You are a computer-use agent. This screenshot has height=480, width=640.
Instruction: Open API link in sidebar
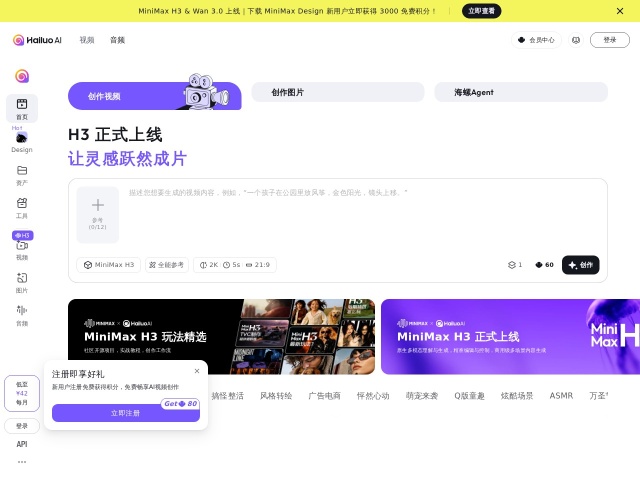point(22,444)
